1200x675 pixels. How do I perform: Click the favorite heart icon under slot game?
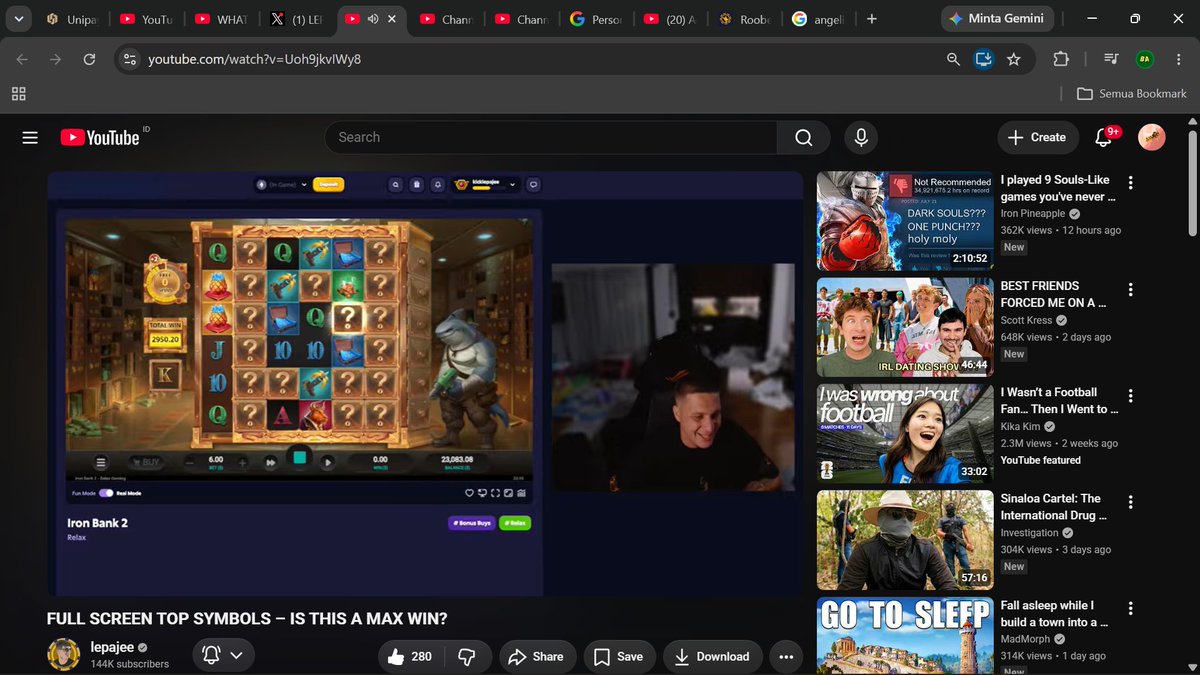pos(470,493)
